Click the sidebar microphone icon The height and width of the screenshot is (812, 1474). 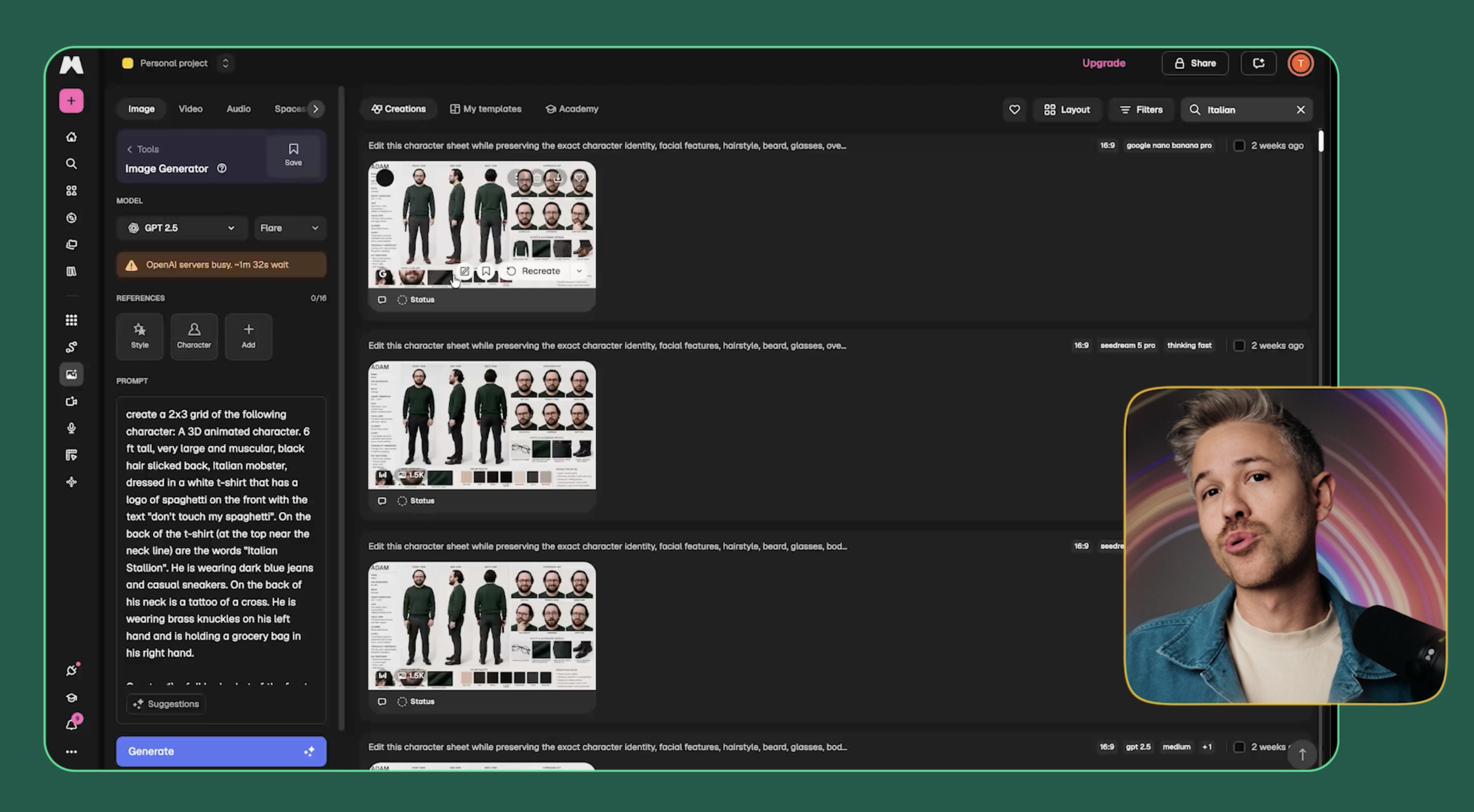point(71,428)
